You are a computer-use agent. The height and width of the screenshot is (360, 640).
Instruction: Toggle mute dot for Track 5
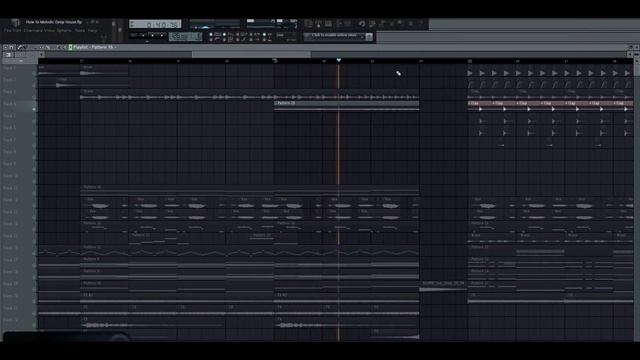[34, 121]
